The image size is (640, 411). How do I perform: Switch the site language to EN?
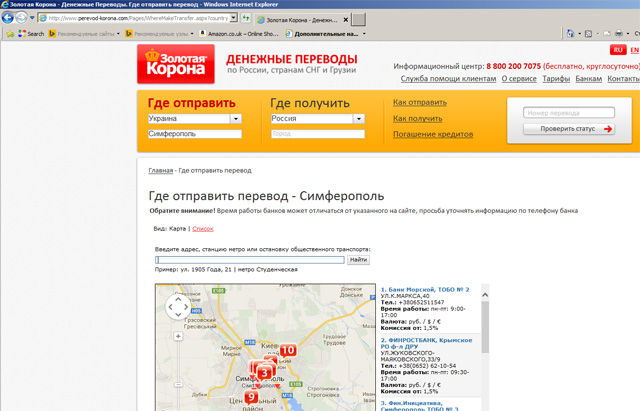pos(634,50)
